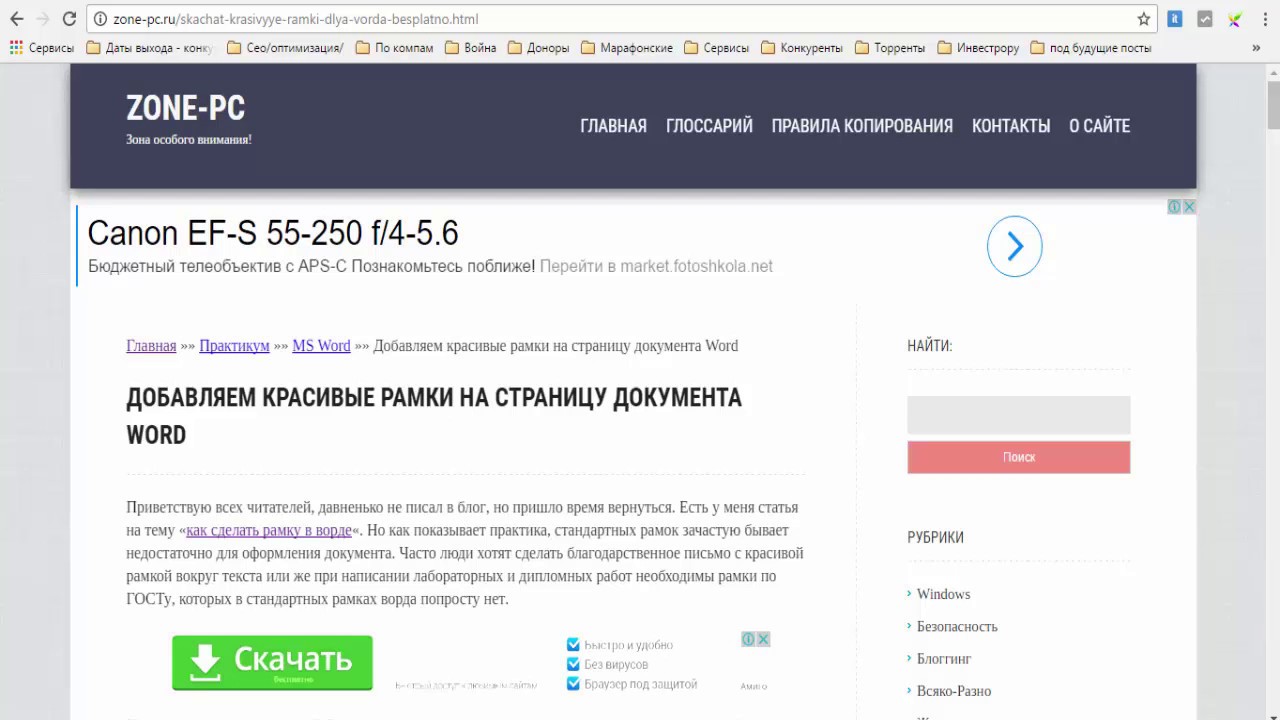Open the О САЙТЕ menu item
The height and width of the screenshot is (720, 1280).
coord(1099,126)
